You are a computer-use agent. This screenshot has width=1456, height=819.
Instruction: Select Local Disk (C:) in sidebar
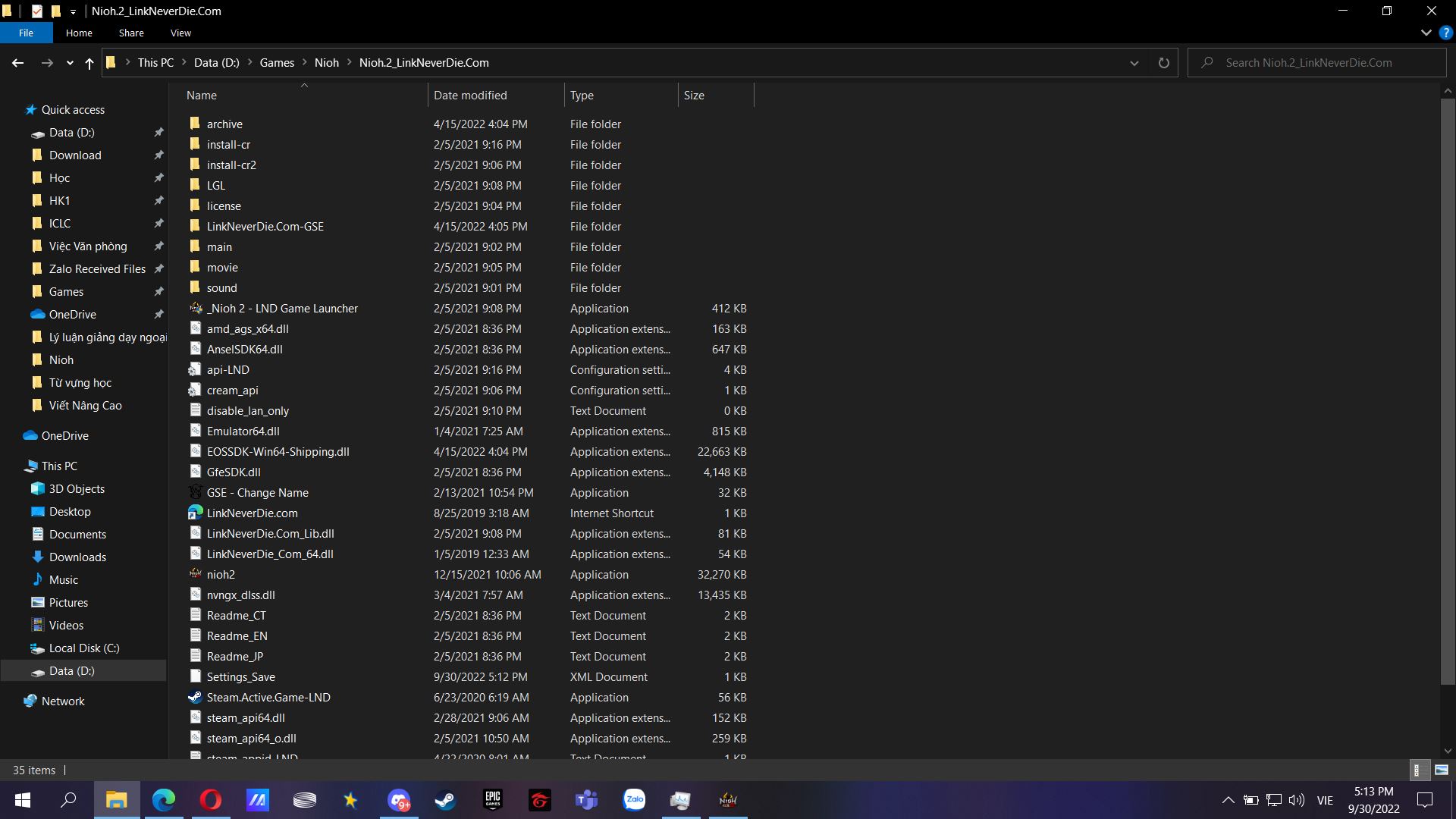[x=84, y=648]
